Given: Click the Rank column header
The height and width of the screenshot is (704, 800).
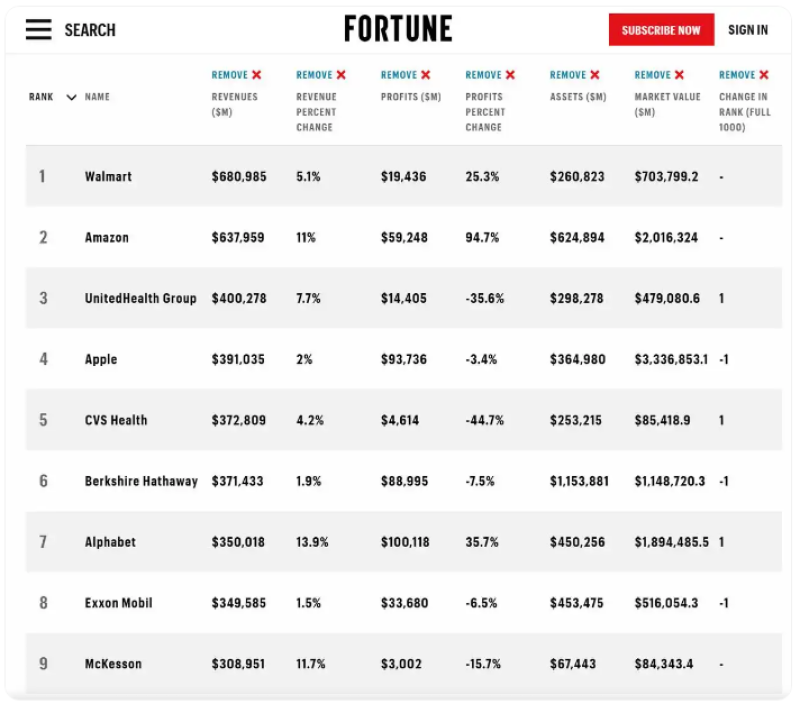Looking at the screenshot, I should point(41,97).
